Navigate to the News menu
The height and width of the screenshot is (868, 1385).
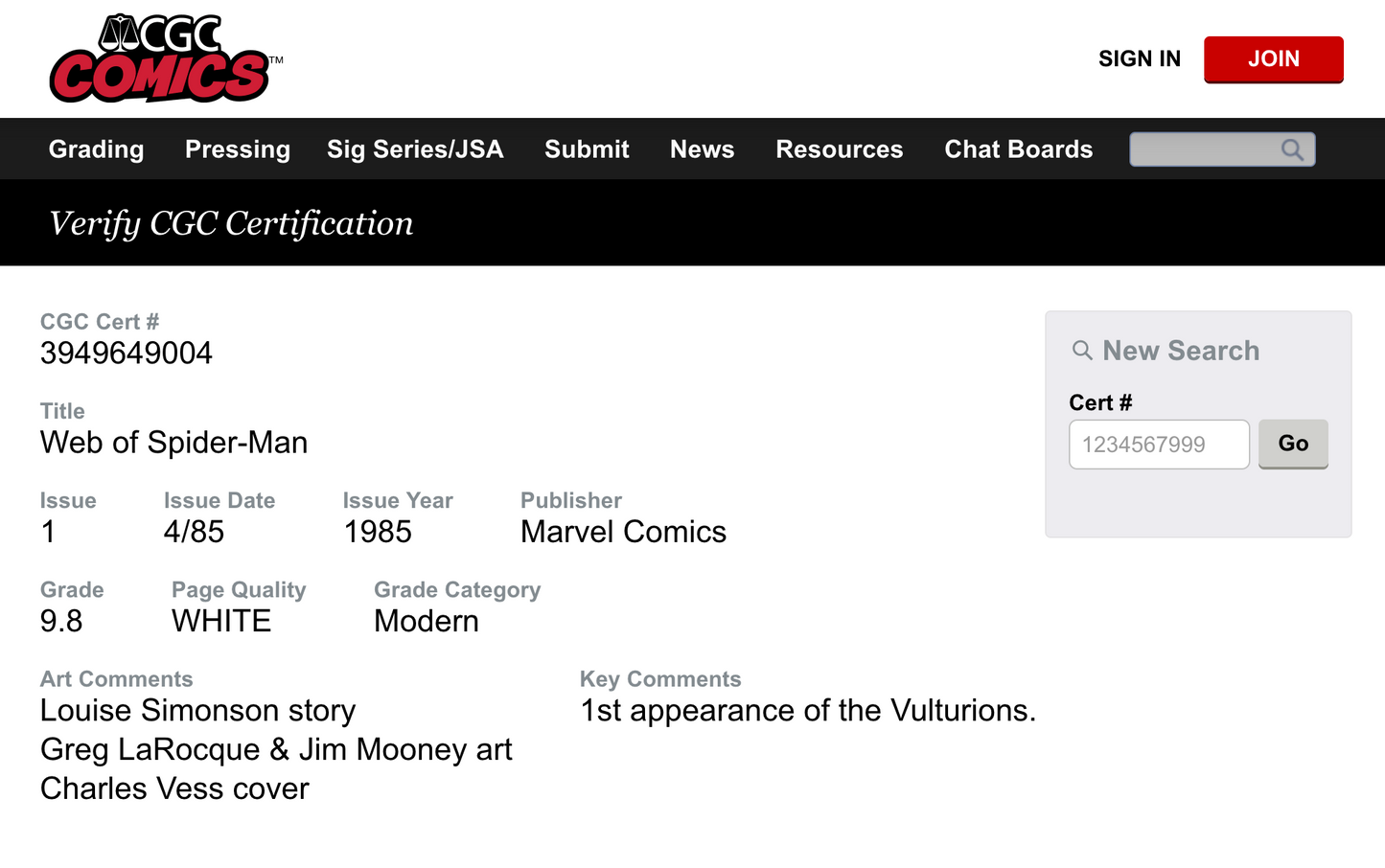[702, 149]
